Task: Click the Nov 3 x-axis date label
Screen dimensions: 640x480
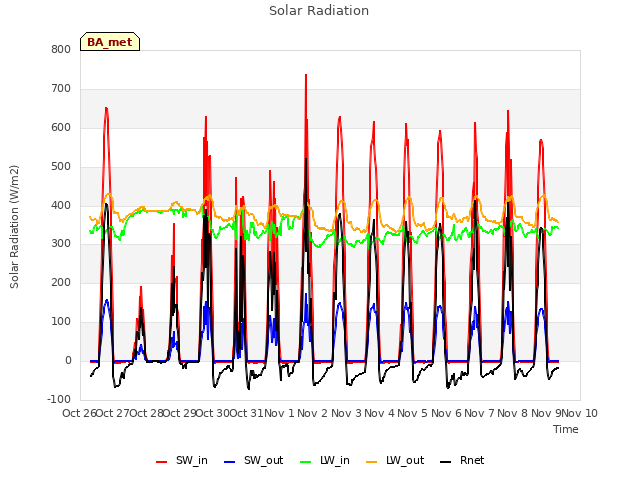Action: click(346, 413)
